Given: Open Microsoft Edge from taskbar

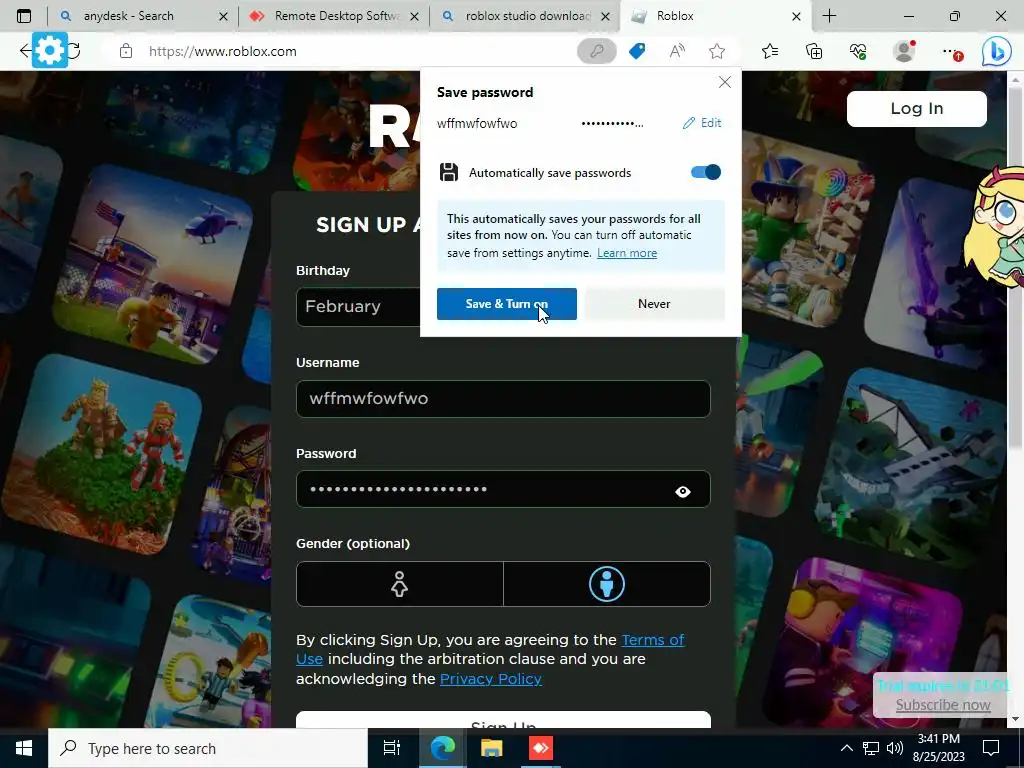Looking at the screenshot, I should [x=442, y=748].
